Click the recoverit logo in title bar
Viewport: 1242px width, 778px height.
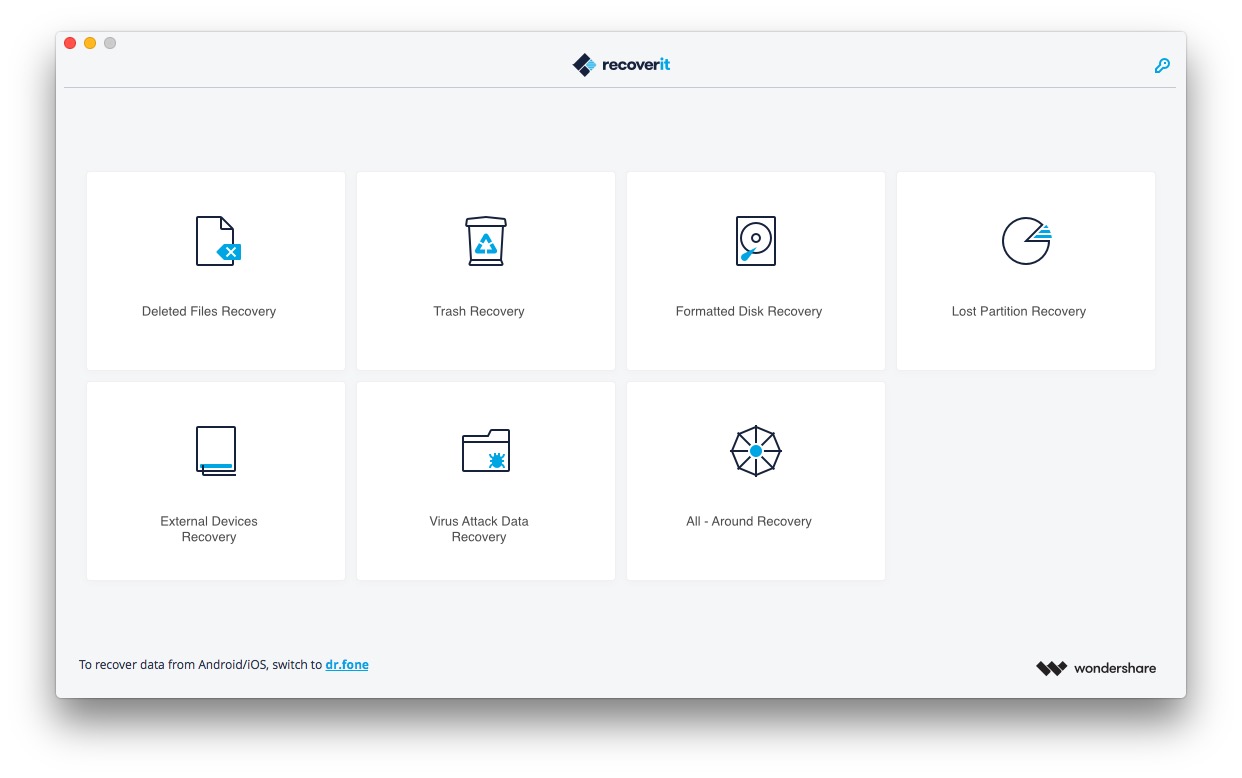tap(621, 65)
